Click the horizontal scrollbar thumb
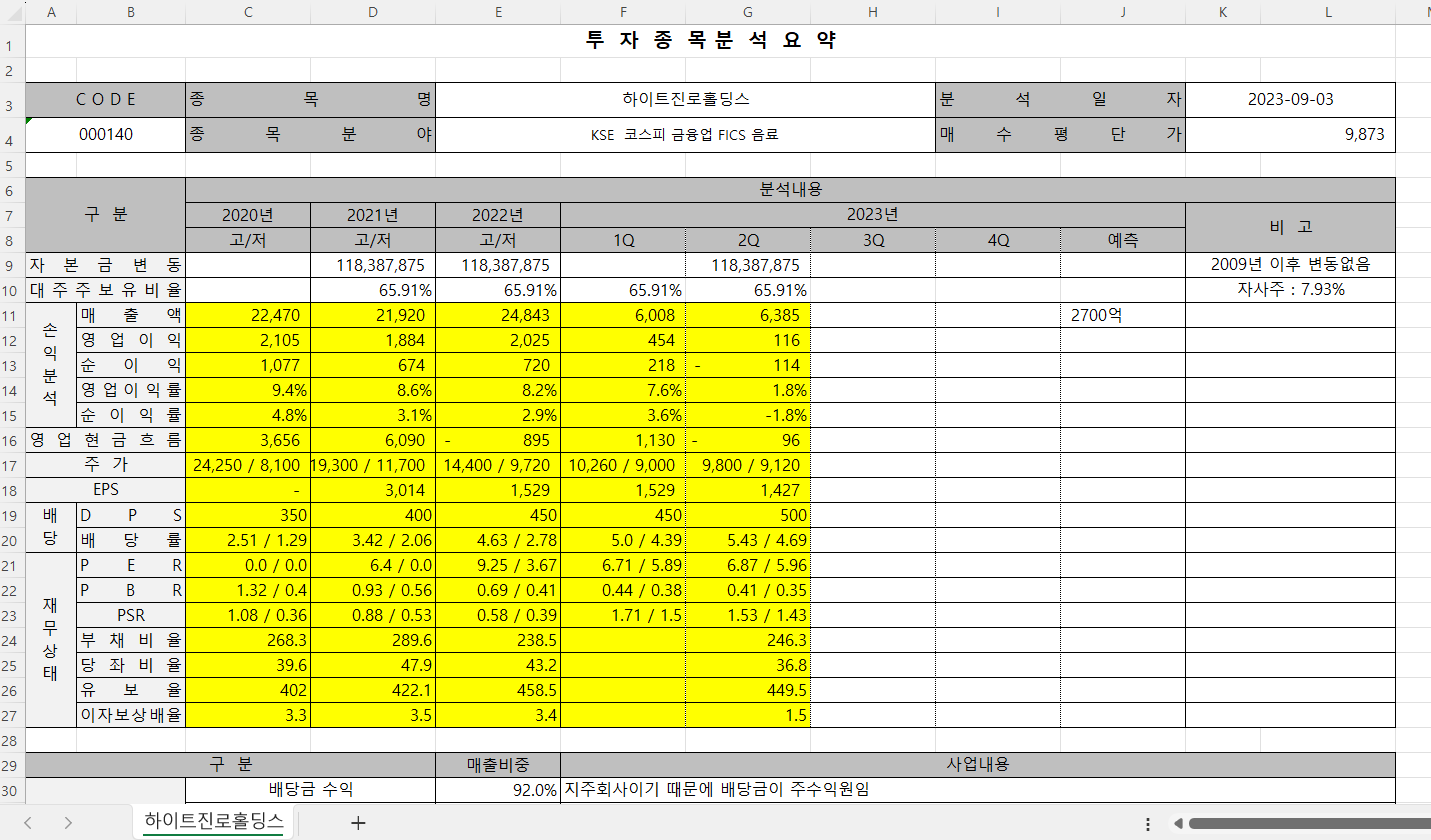Viewport: 1431px width, 840px height. point(1308,823)
